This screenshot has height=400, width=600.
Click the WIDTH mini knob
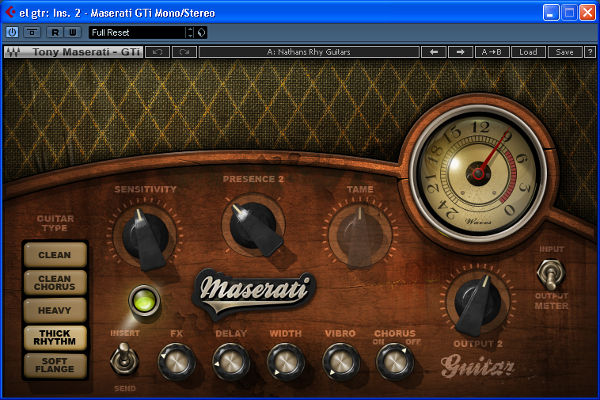point(286,362)
